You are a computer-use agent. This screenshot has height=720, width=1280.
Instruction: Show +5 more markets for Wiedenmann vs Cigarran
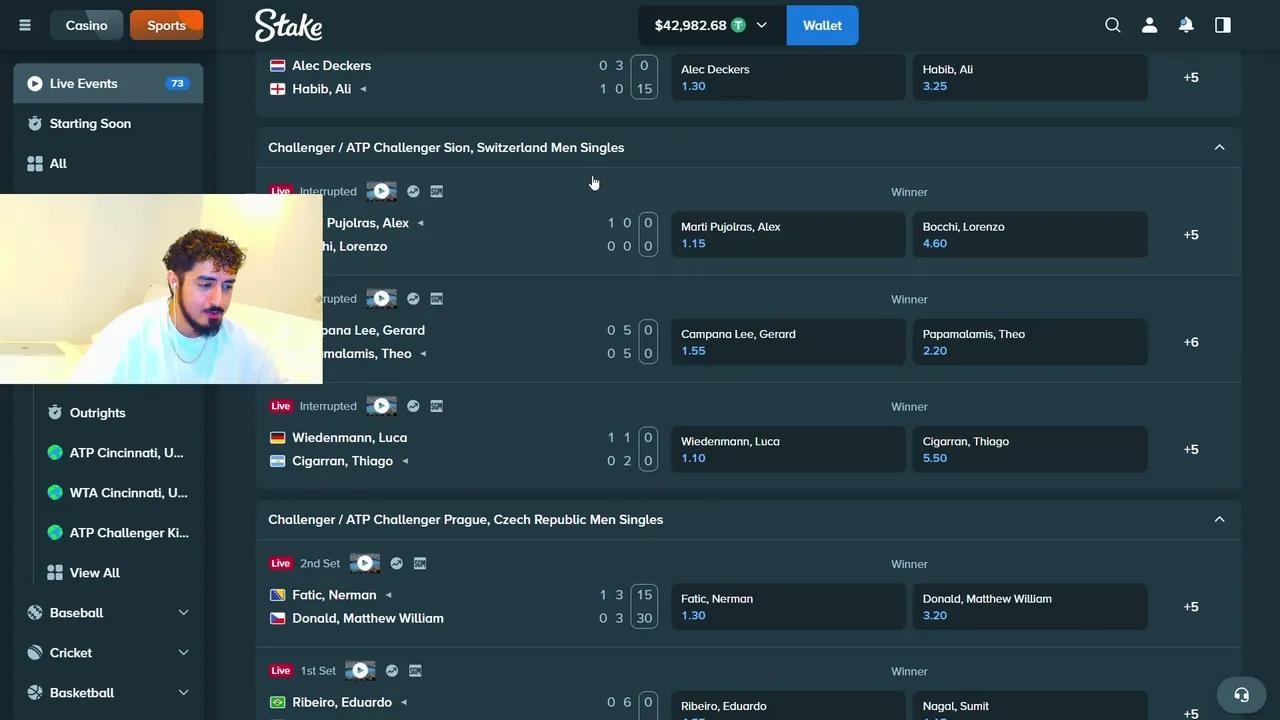pos(1191,449)
